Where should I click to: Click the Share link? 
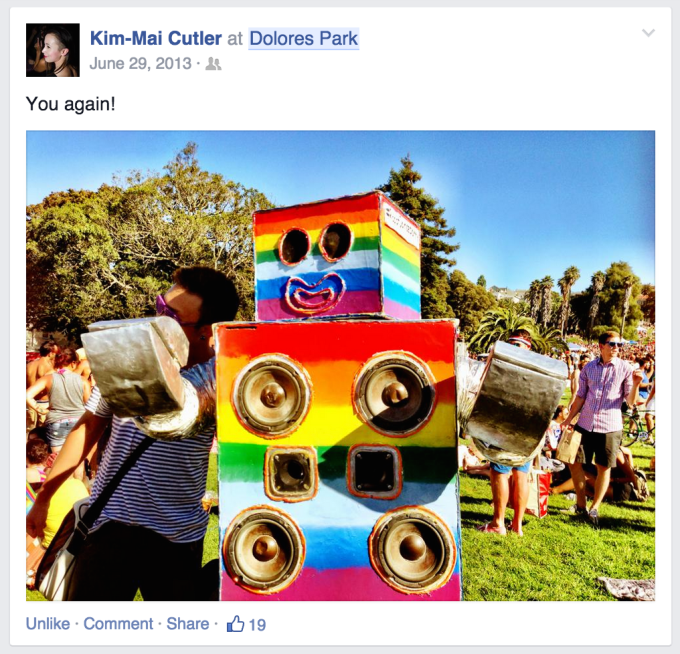point(188,624)
